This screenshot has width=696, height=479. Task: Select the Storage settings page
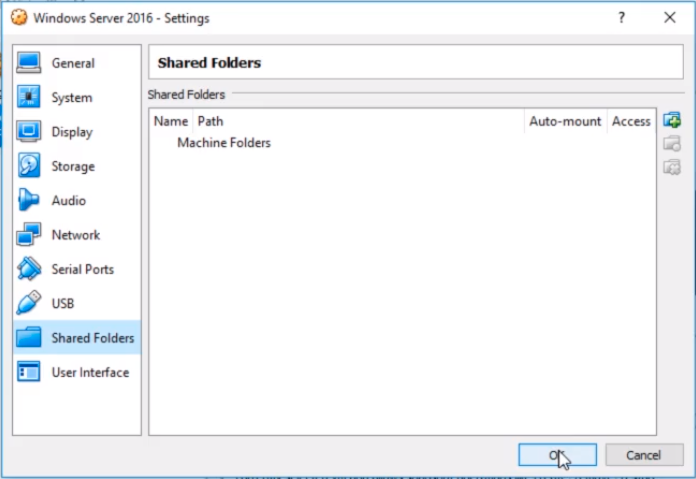coord(77,166)
